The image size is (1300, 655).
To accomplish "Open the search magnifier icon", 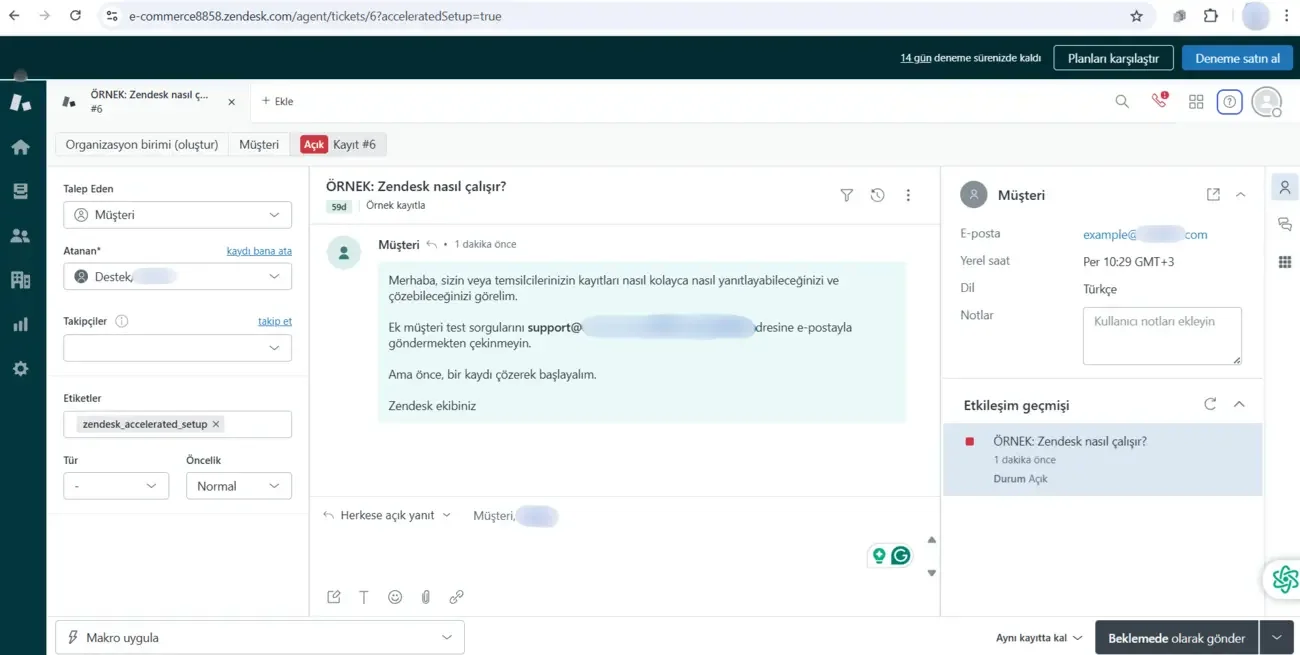I will tap(1122, 101).
